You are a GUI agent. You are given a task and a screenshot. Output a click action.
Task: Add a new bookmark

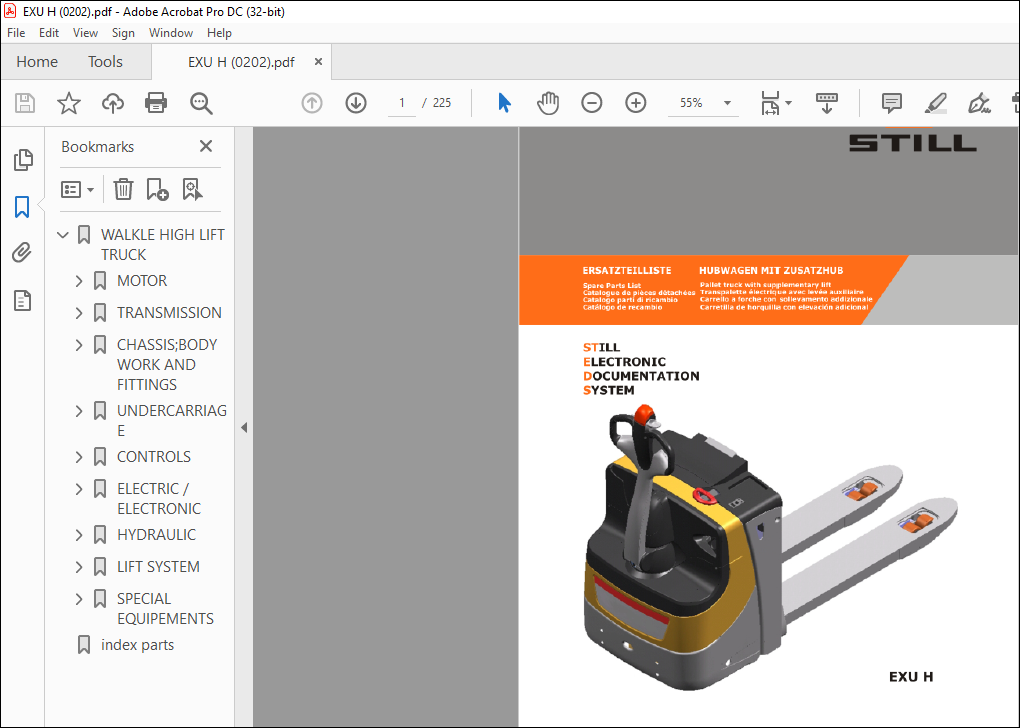pos(157,189)
